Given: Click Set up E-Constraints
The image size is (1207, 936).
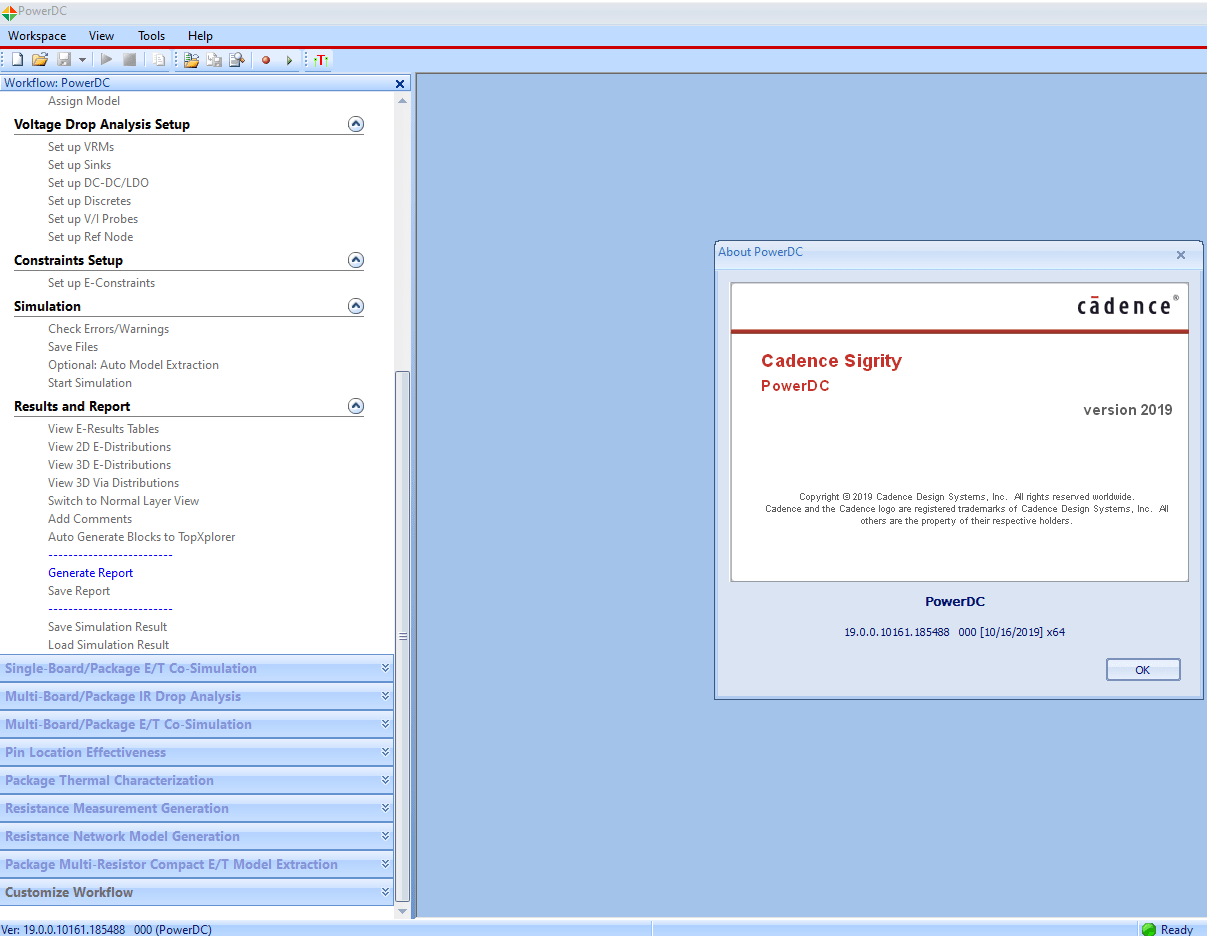Looking at the screenshot, I should pyautogui.click(x=101, y=283).
